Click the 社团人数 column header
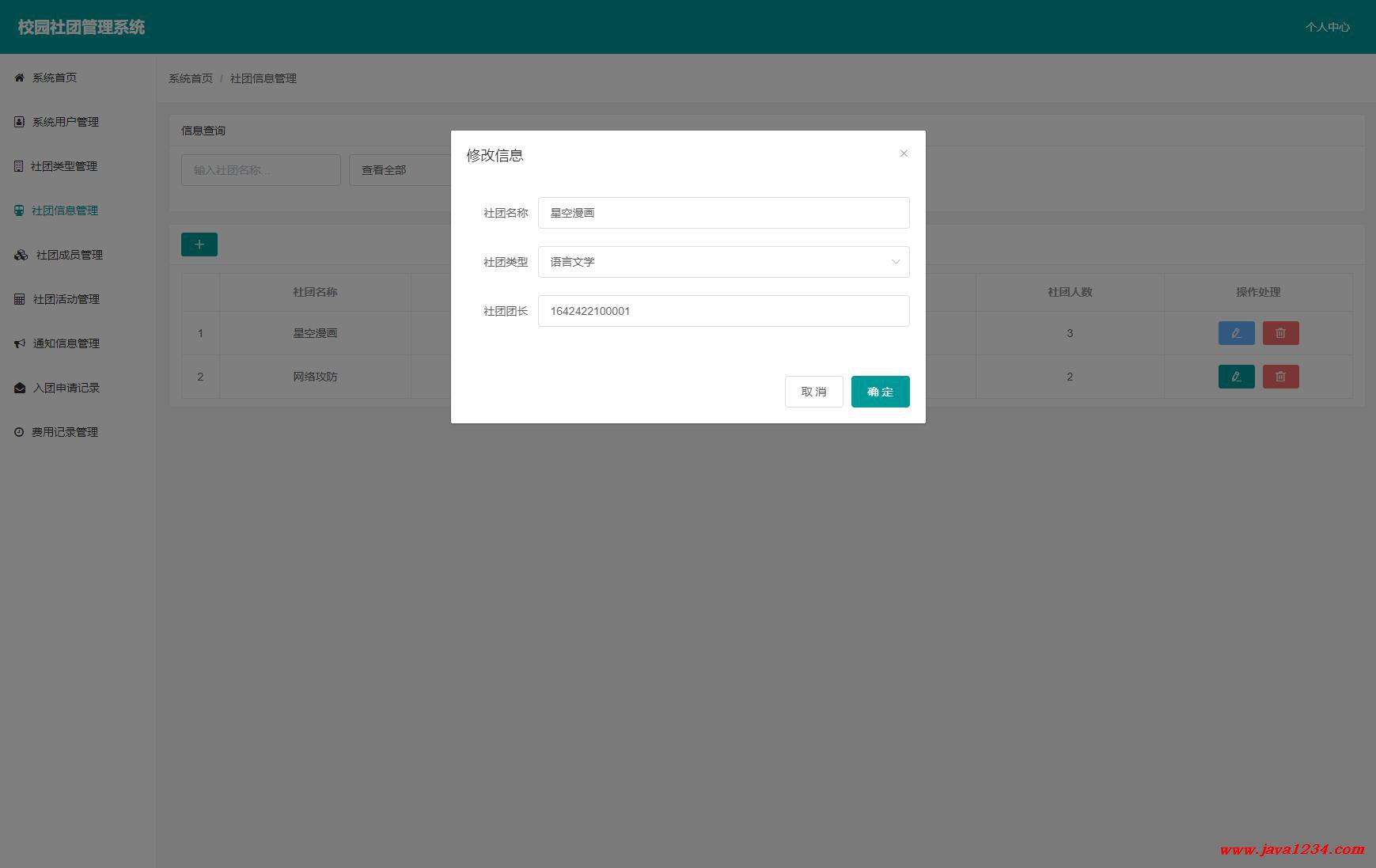The width and height of the screenshot is (1376, 868). pos(1070,292)
